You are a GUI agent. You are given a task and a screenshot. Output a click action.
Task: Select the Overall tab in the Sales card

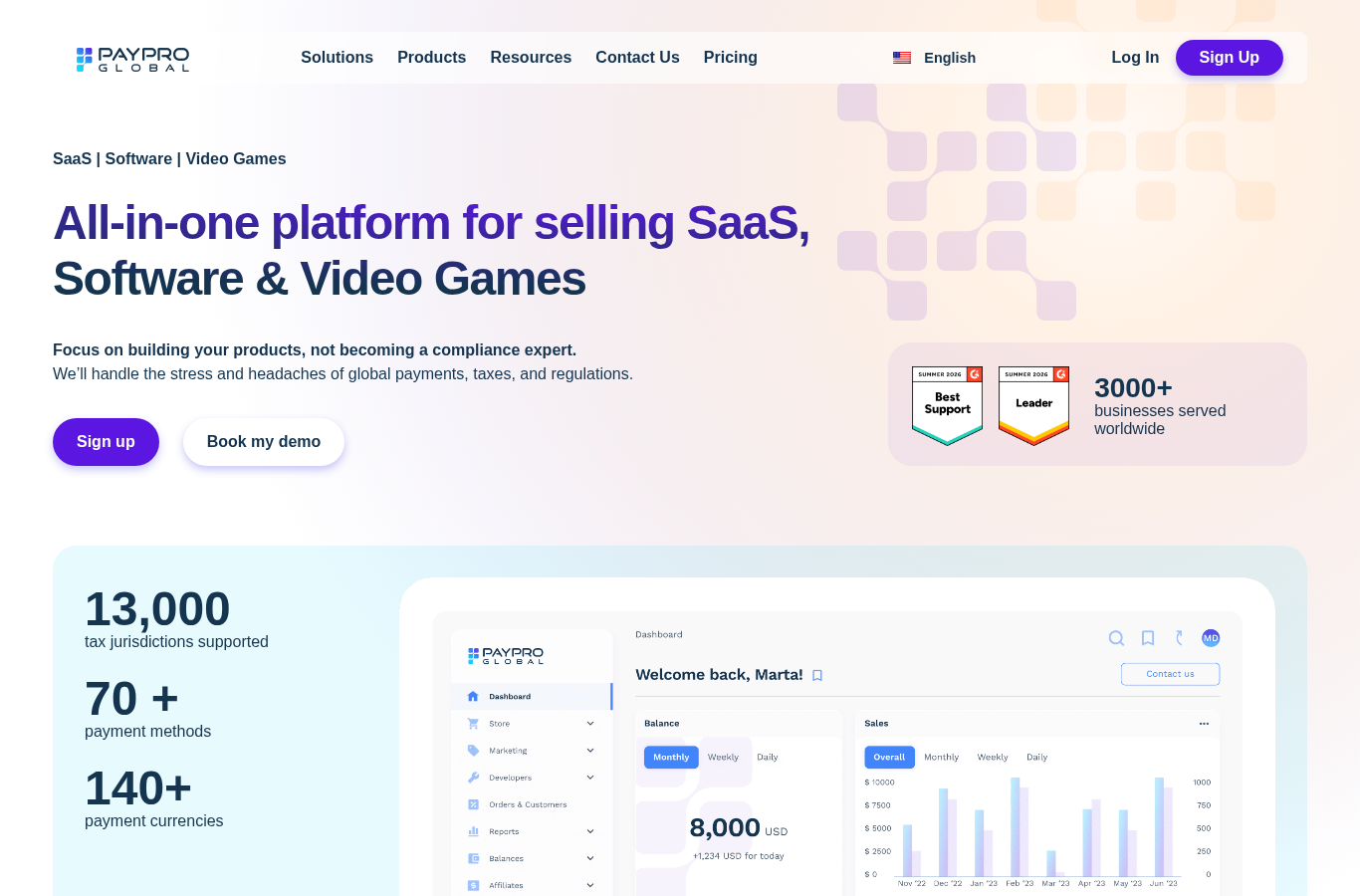coord(889,758)
